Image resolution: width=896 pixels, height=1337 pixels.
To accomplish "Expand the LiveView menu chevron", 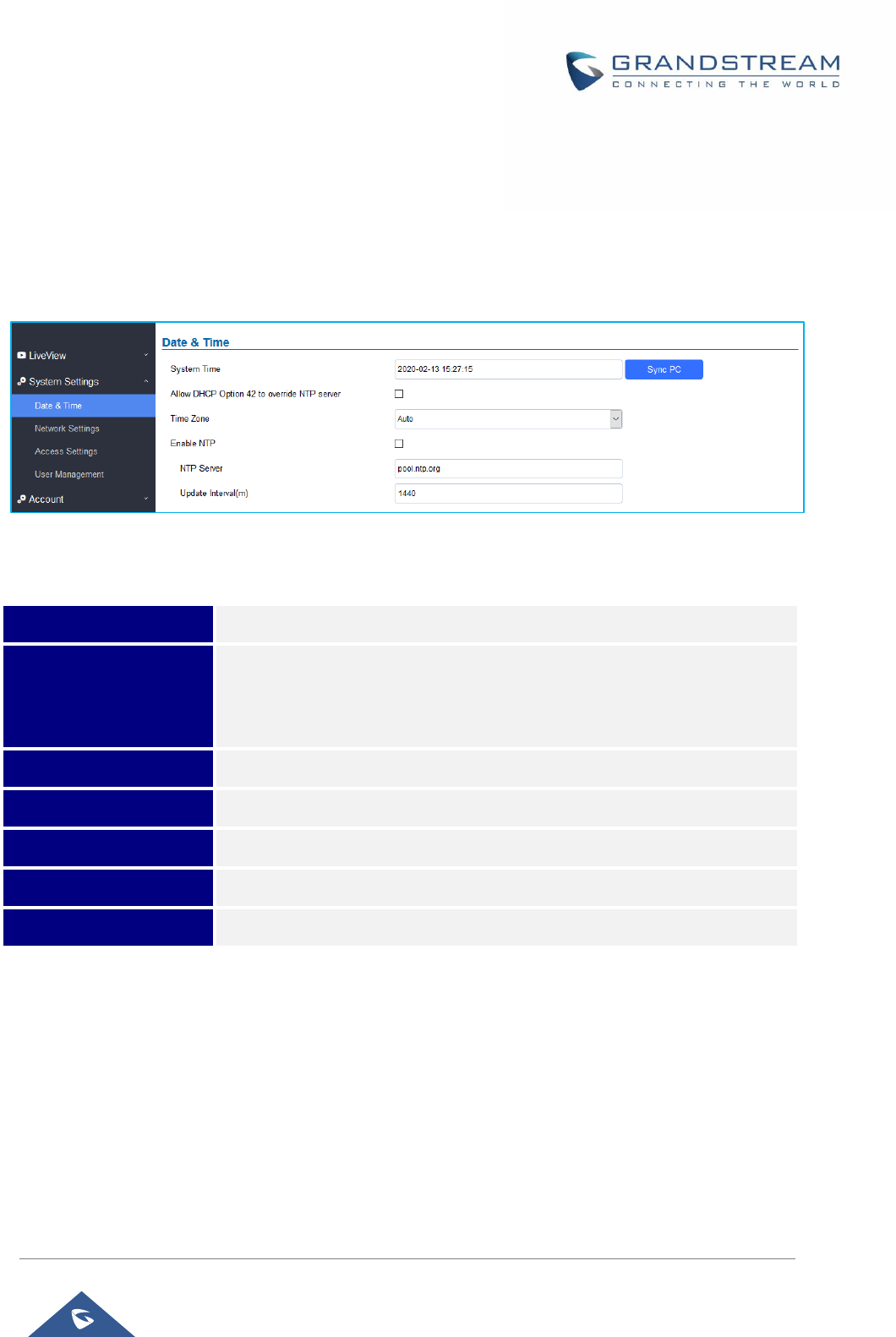I will [x=146, y=356].
